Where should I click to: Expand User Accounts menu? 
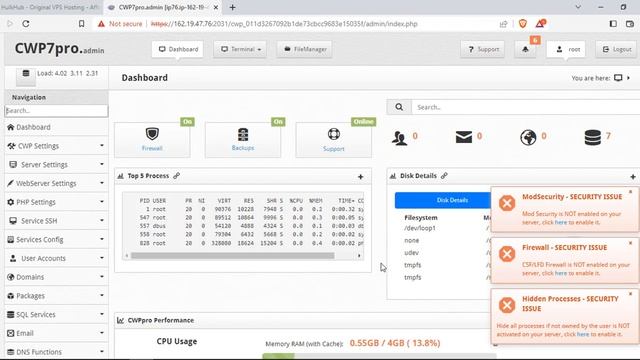click(56, 258)
